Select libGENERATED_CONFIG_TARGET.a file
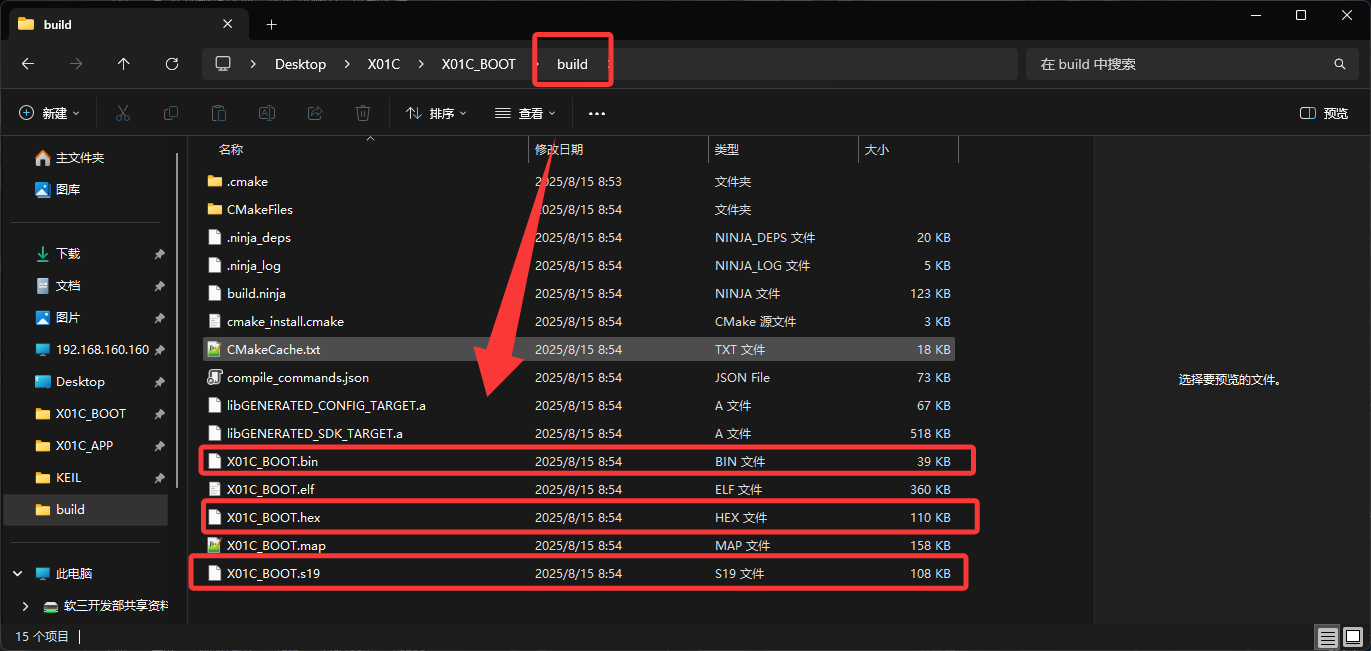This screenshot has width=1371, height=651. point(578,406)
